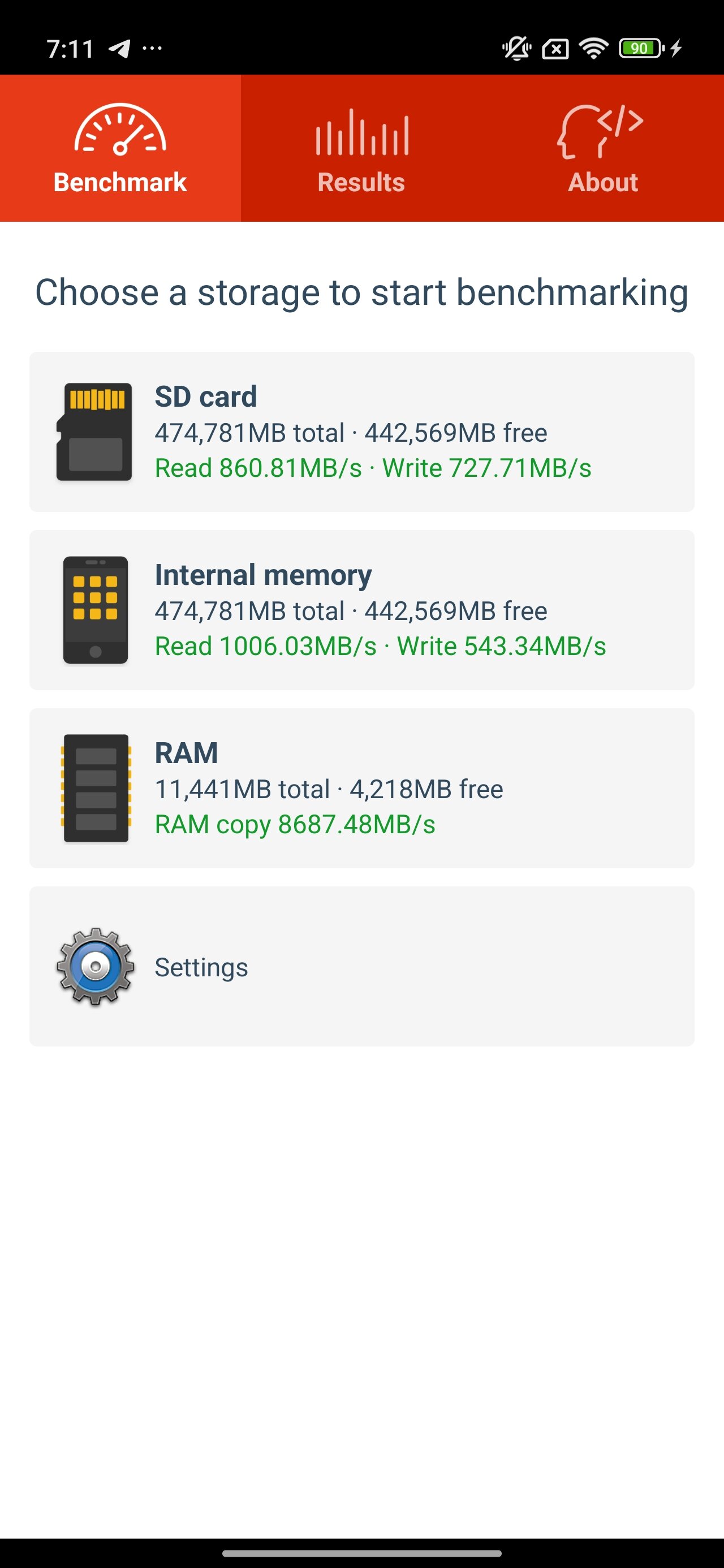Switch to the Results tab label

[361, 182]
